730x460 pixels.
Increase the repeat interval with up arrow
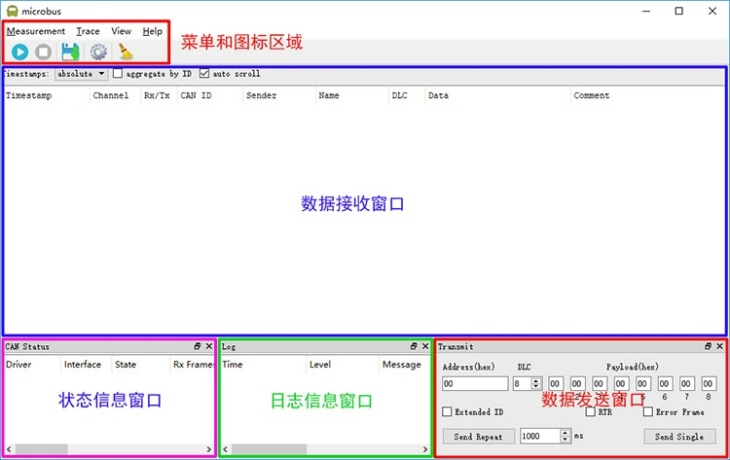coord(565,433)
